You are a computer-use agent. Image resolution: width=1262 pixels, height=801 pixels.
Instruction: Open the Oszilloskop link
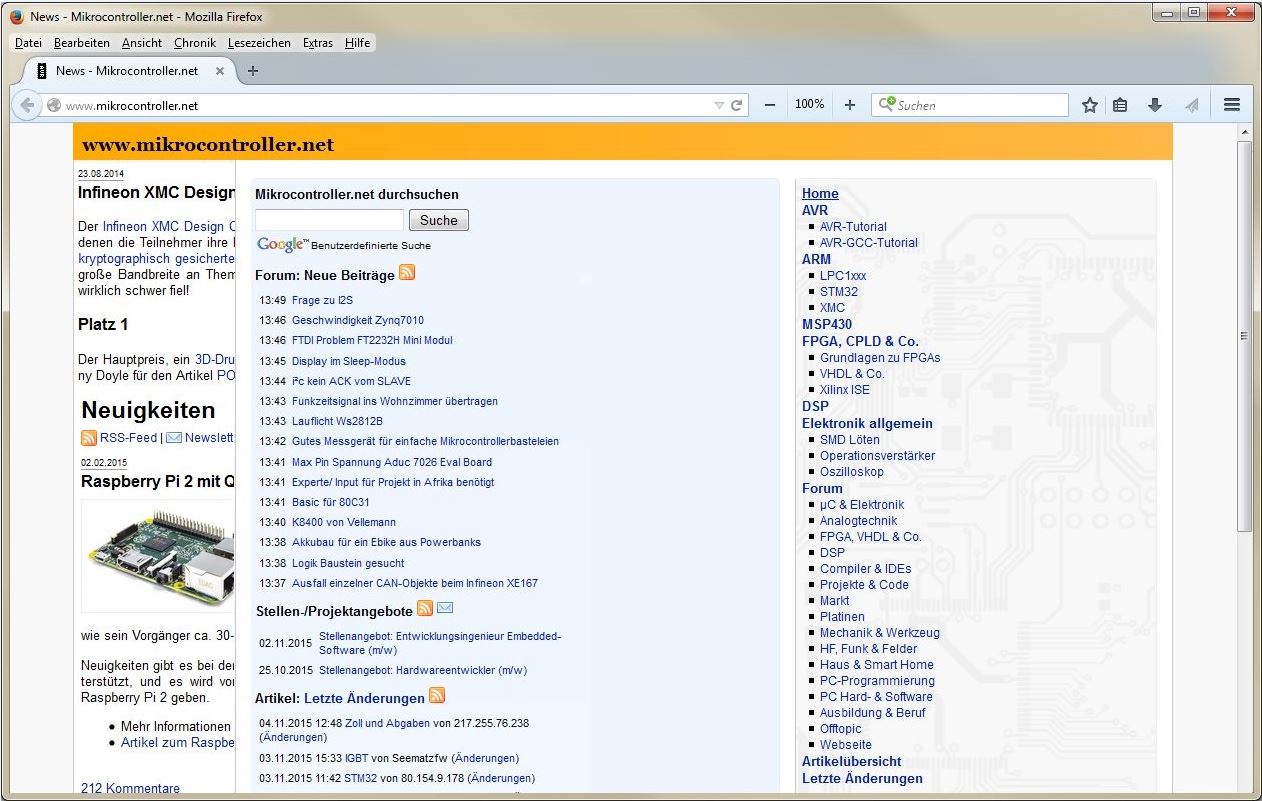pyautogui.click(x=852, y=472)
